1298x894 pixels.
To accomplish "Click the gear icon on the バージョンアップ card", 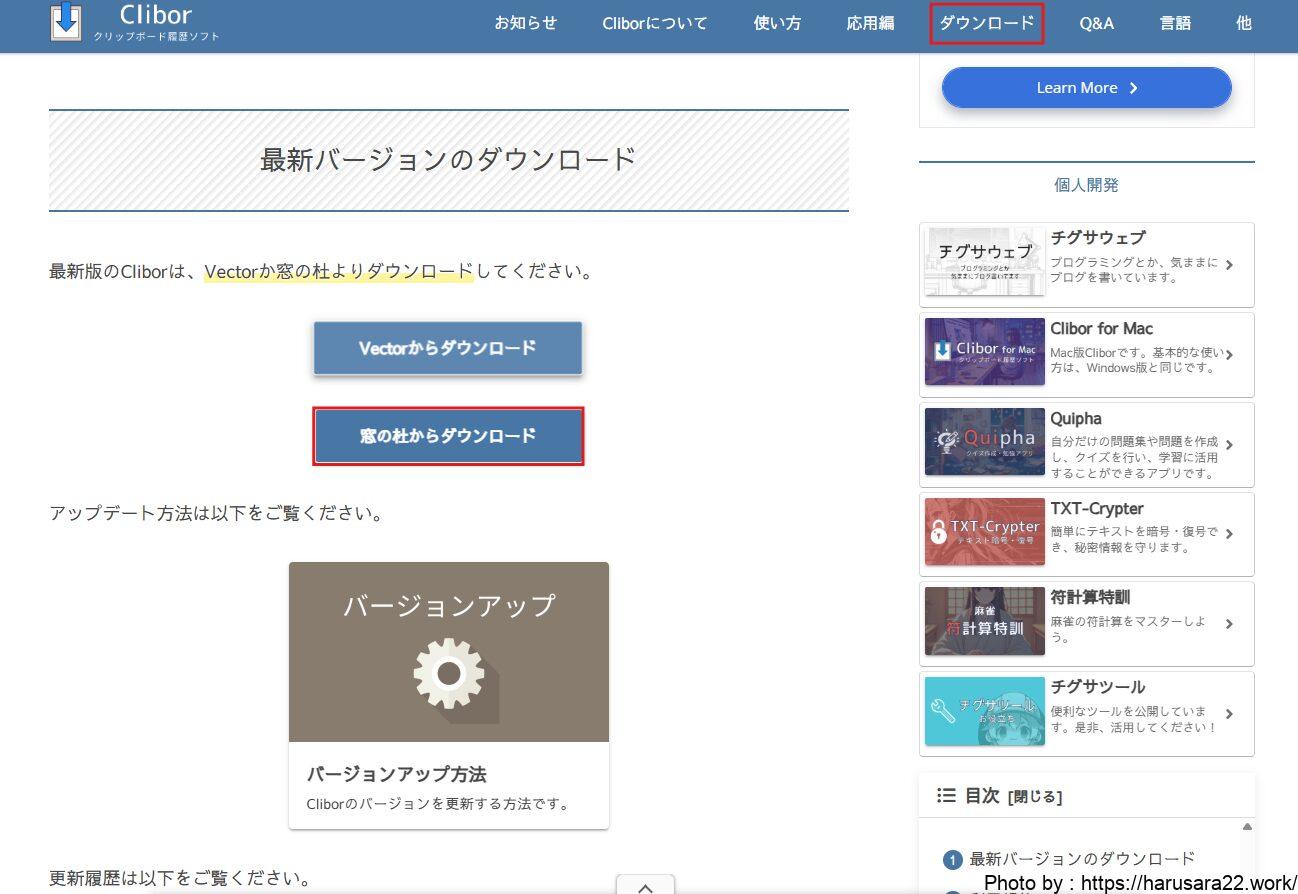I will point(448,675).
